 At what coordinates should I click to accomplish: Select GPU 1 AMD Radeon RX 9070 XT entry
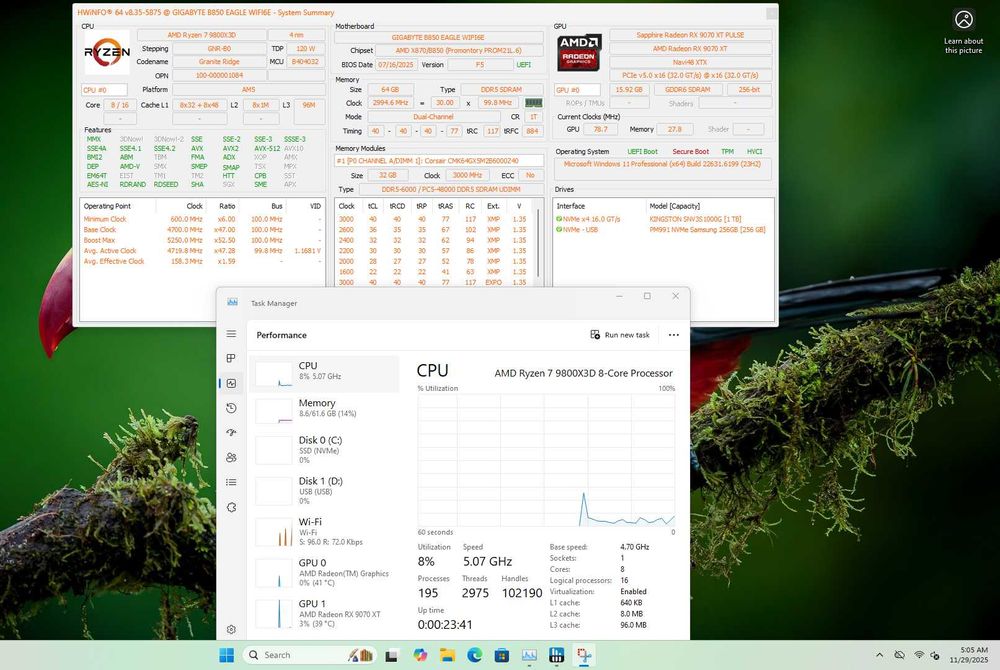point(325,613)
